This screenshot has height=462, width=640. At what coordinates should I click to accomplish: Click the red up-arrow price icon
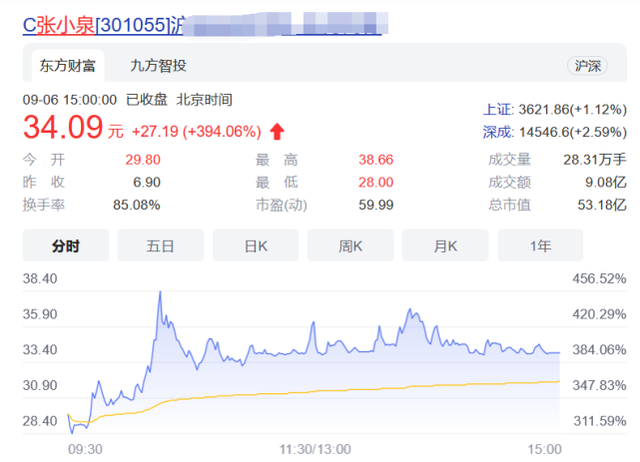tap(277, 131)
